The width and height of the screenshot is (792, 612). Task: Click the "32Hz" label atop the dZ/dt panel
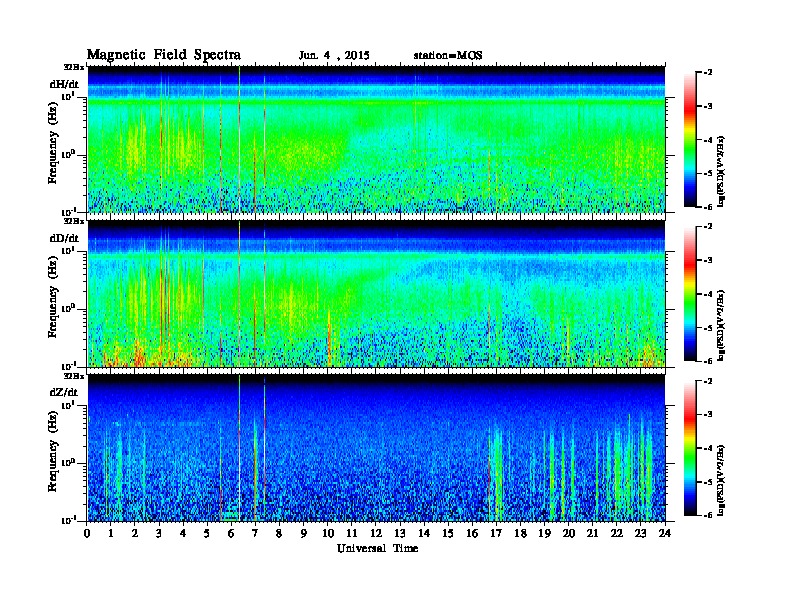coord(74,376)
